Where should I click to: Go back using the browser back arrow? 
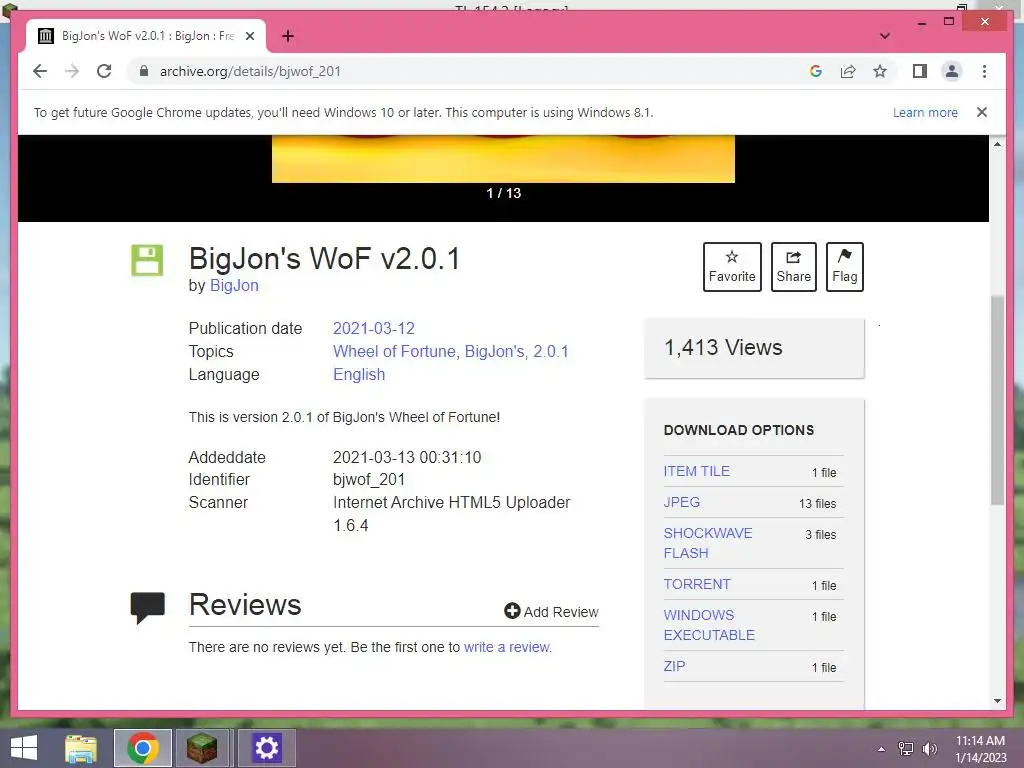click(40, 71)
